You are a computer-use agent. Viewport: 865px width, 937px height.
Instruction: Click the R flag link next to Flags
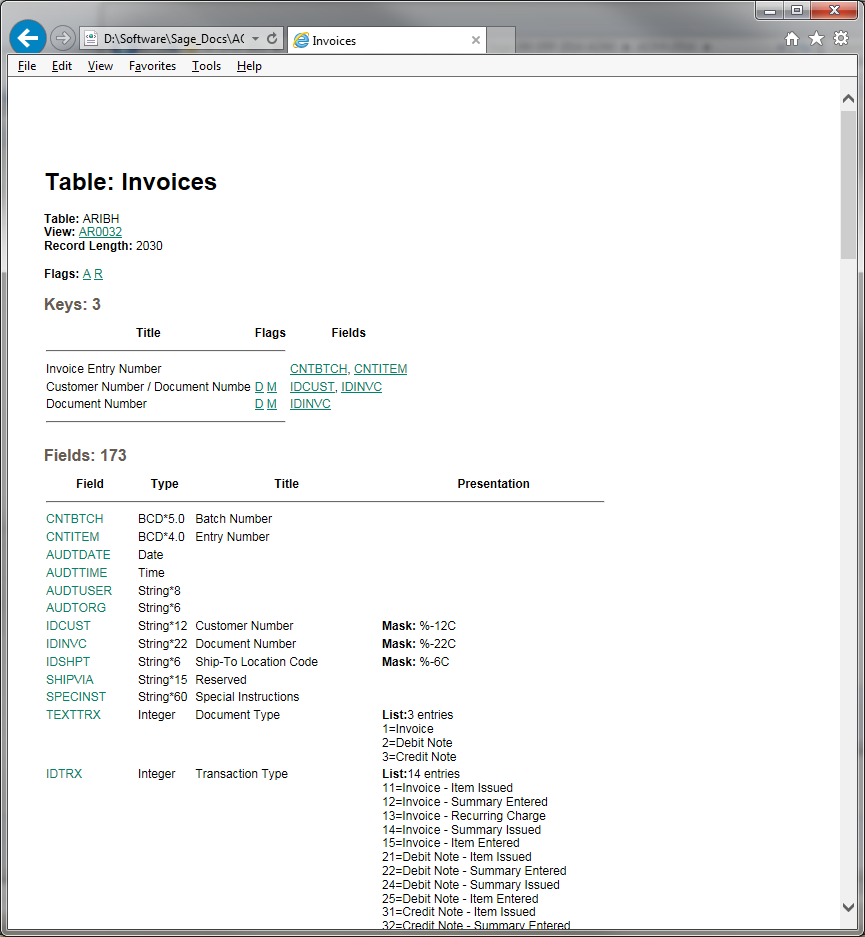(98, 274)
